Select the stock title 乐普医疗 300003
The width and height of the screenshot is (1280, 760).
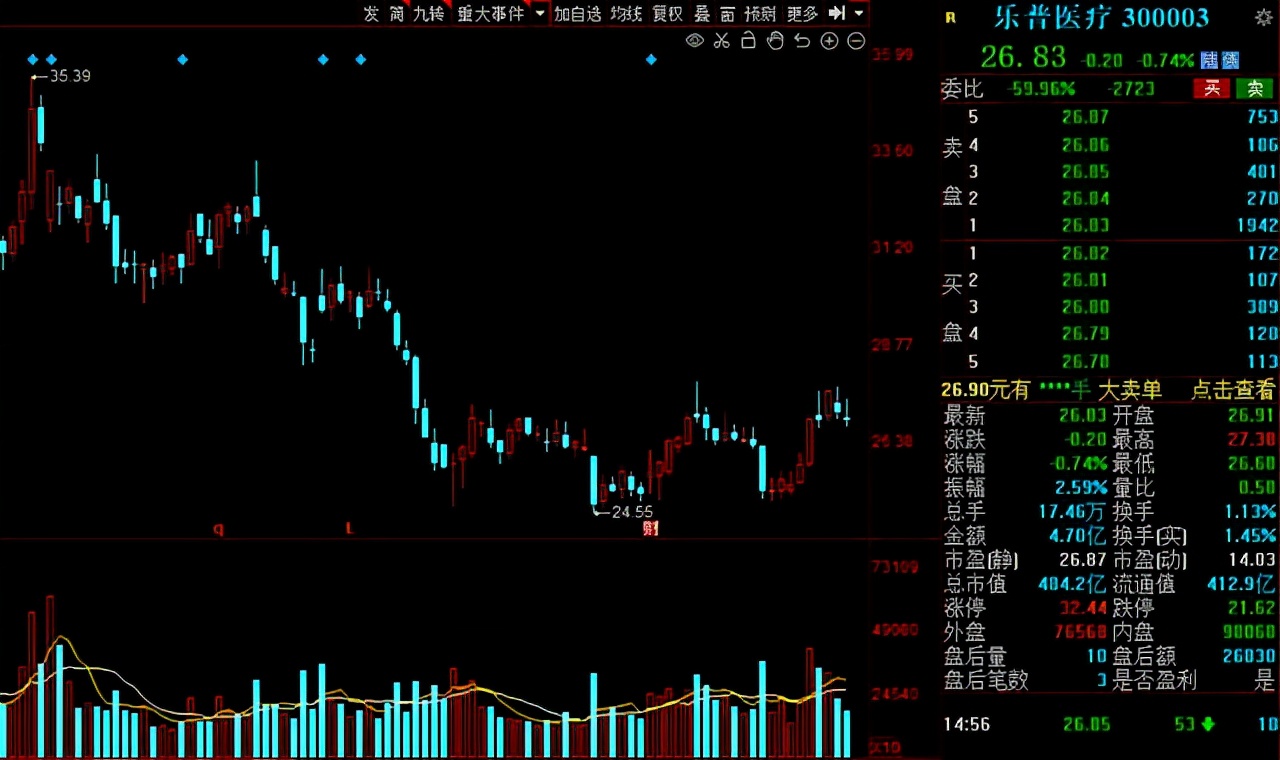click(x=1101, y=17)
